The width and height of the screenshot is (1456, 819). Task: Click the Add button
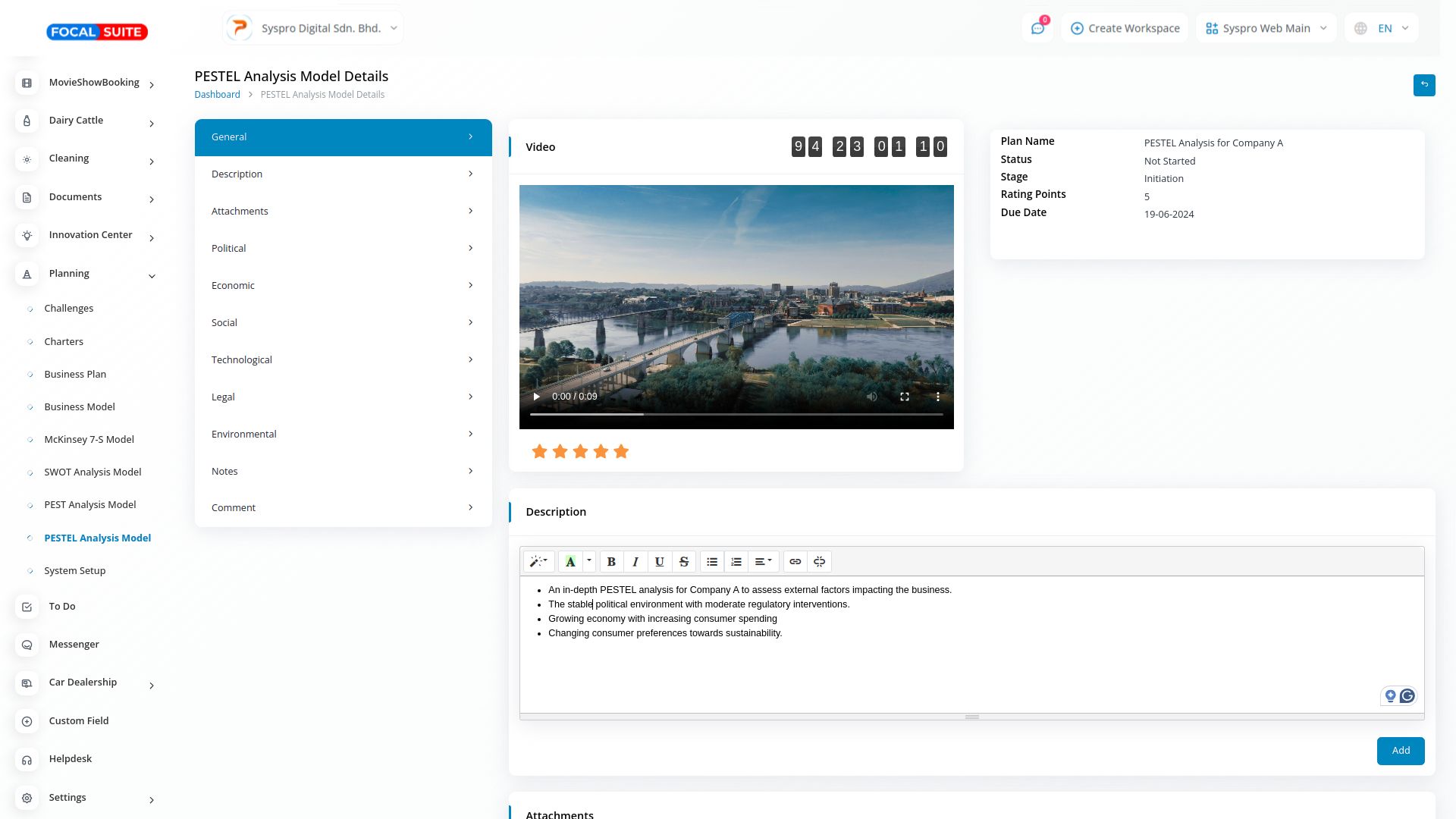click(1400, 751)
